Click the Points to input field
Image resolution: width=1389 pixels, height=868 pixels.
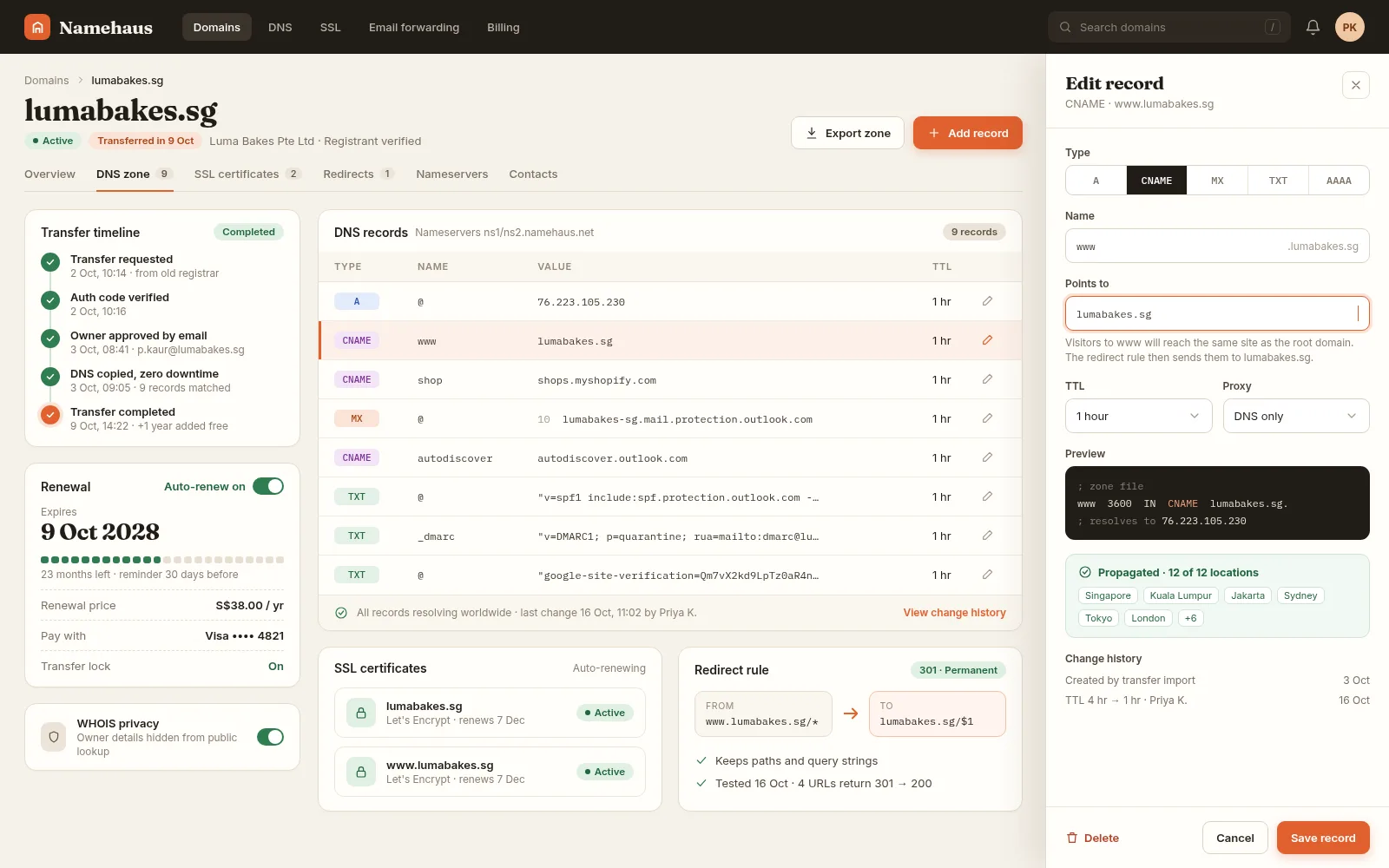(1217, 313)
